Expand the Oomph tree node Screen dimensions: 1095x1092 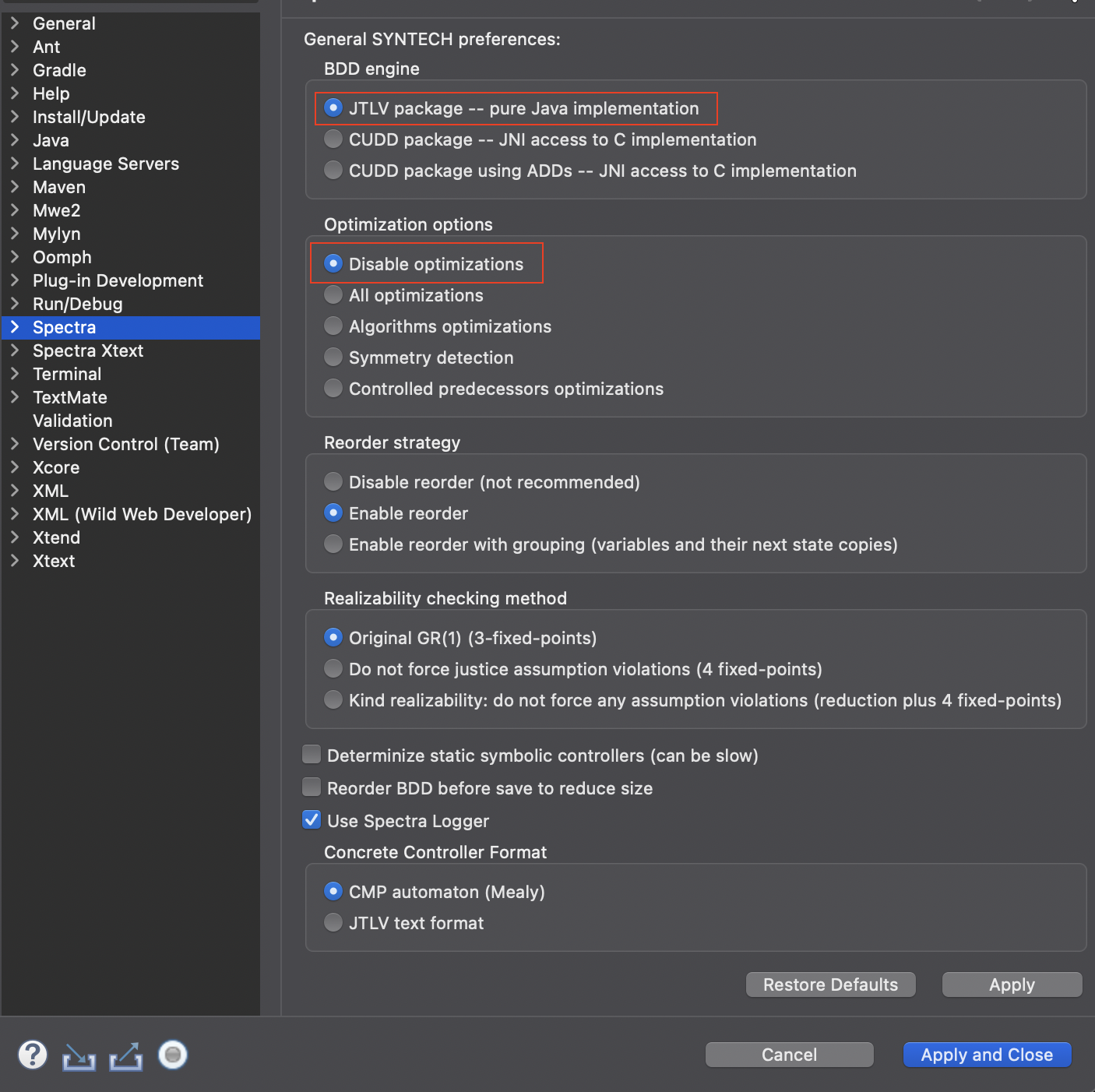coord(15,257)
